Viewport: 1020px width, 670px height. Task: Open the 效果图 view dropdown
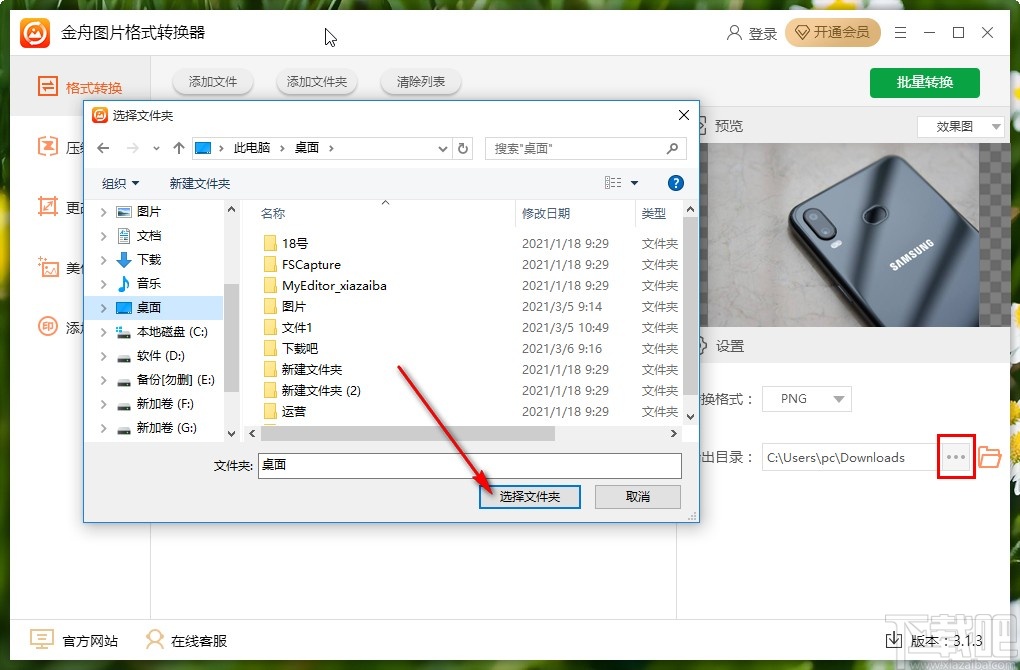960,125
